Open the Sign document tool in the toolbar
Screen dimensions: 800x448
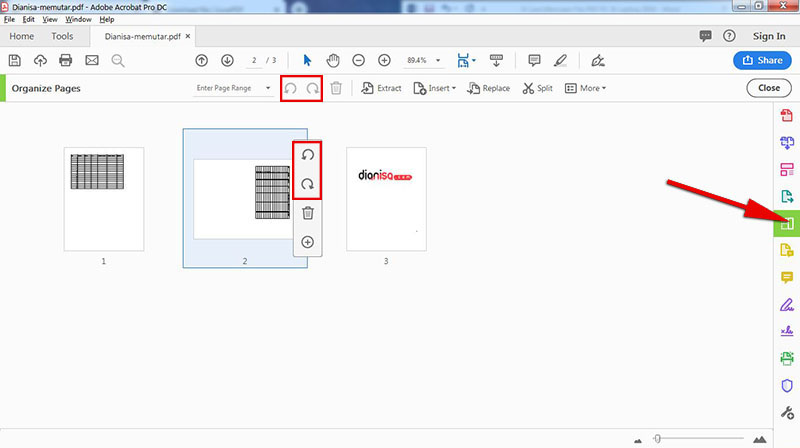pos(597,61)
